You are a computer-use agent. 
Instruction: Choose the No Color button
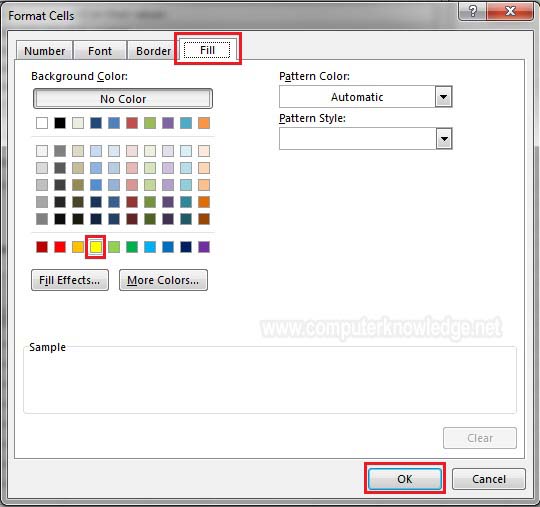click(123, 99)
